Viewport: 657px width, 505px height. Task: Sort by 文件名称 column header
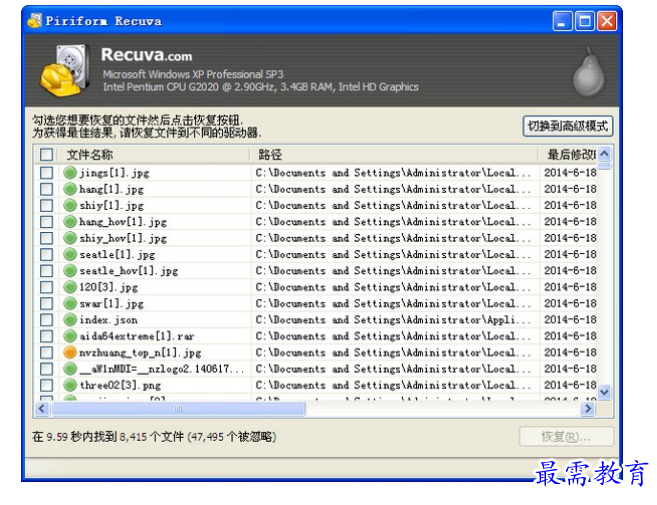tap(154, 155)
